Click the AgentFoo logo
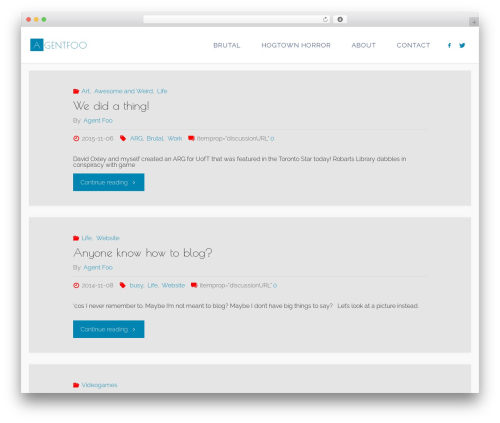 click(58, 45)
